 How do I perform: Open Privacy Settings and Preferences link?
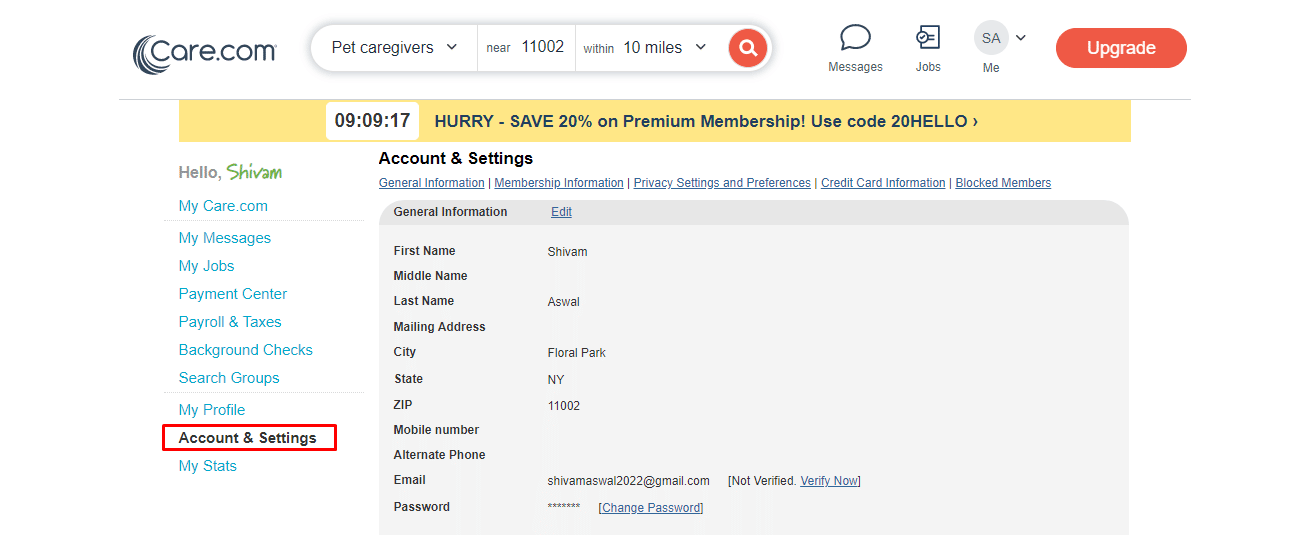722,183
